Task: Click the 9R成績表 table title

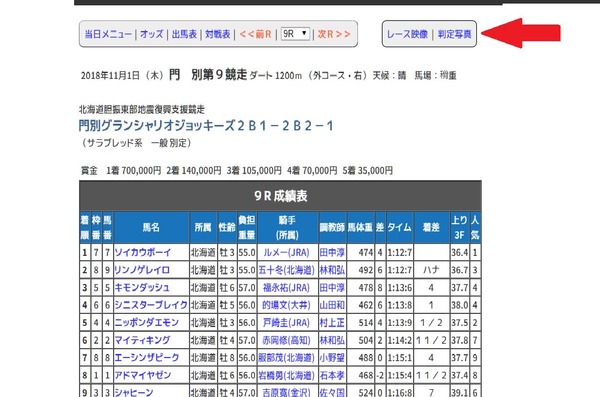Action: [x=280, y=196]
